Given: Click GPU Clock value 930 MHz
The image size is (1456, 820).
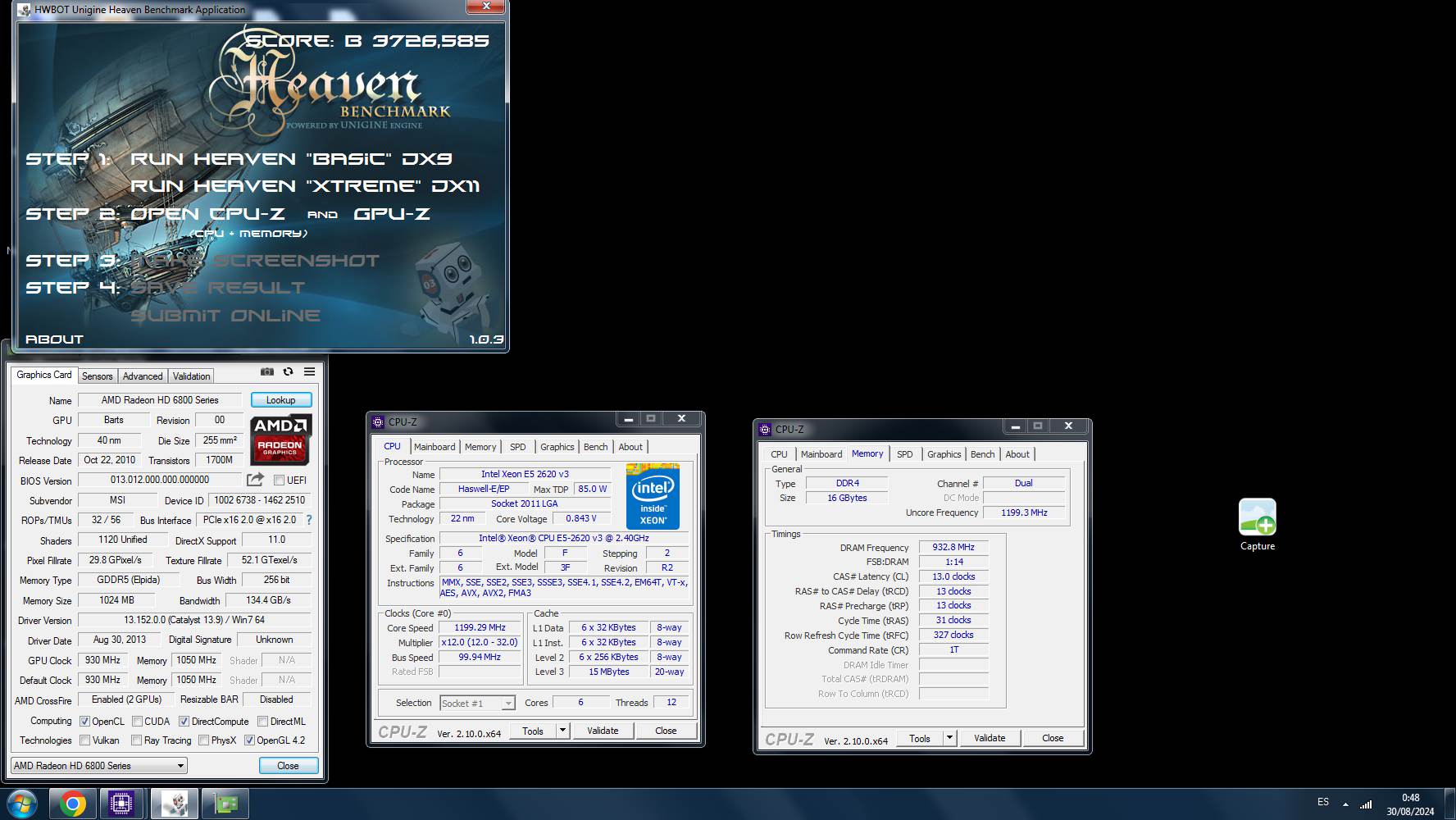Looking at the screenshot, I should tap(102, 660).
